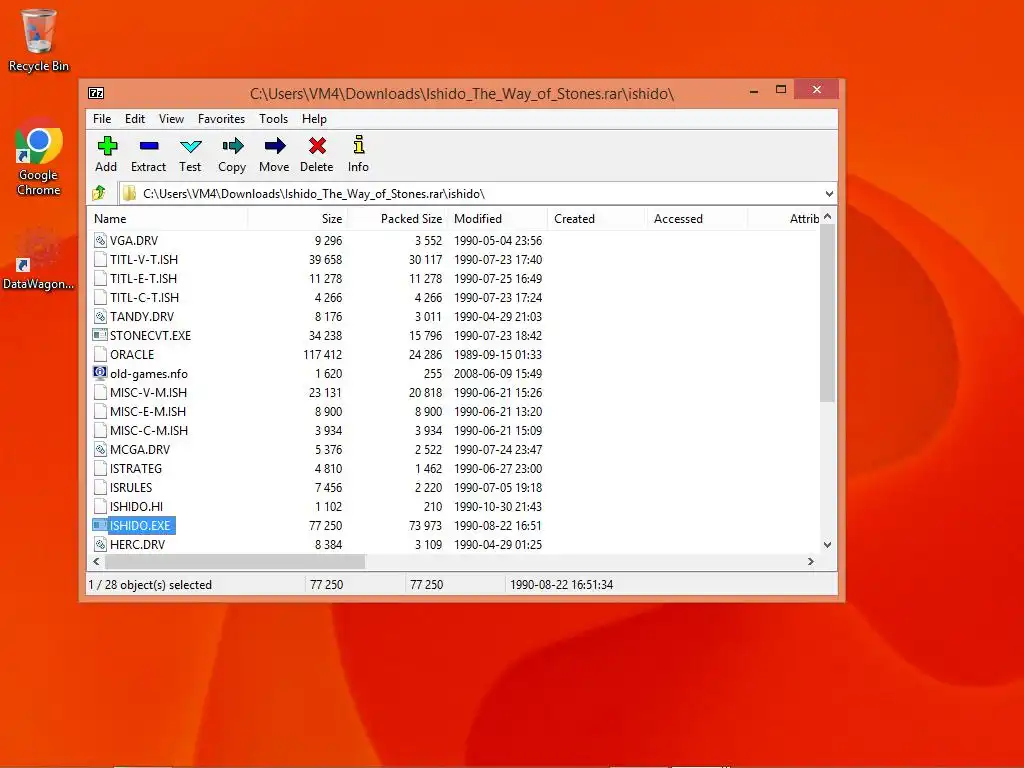This screenshot has height=768, width=1024.
Task: Select the TANDY.DRV file icon
Action: click(100, 316)
